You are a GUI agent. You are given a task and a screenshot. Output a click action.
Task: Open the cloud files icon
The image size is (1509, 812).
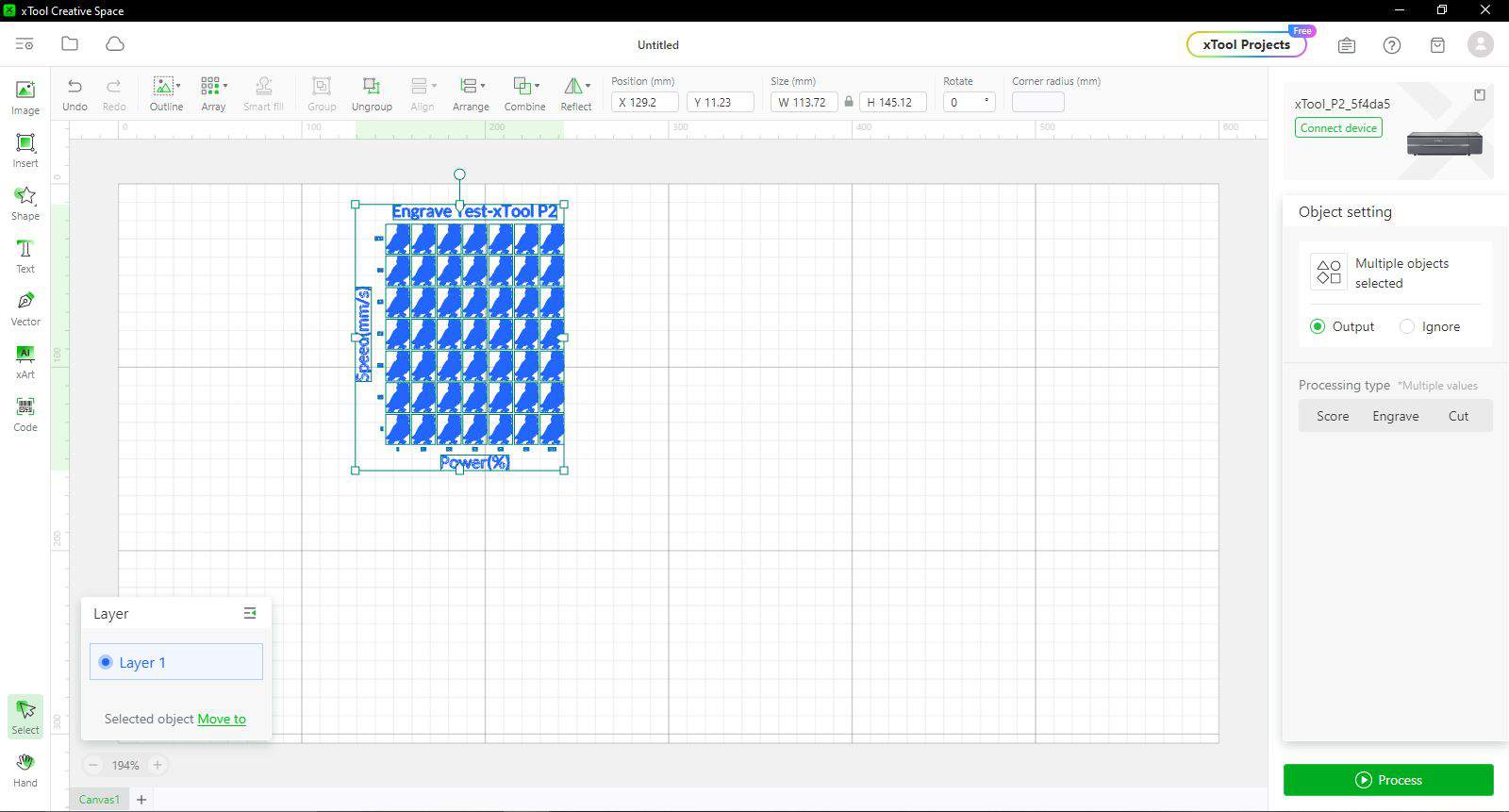(115, 44)
